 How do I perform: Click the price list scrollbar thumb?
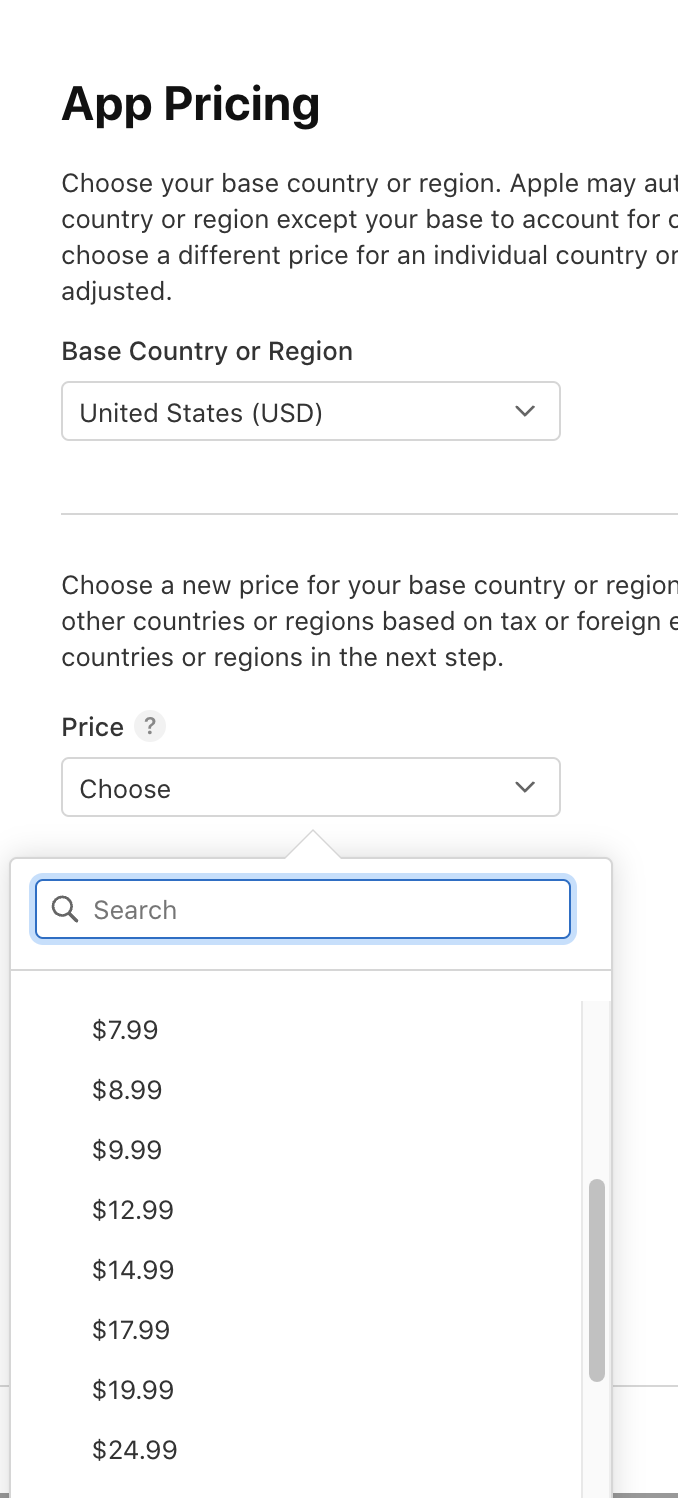click(597, 1280)
